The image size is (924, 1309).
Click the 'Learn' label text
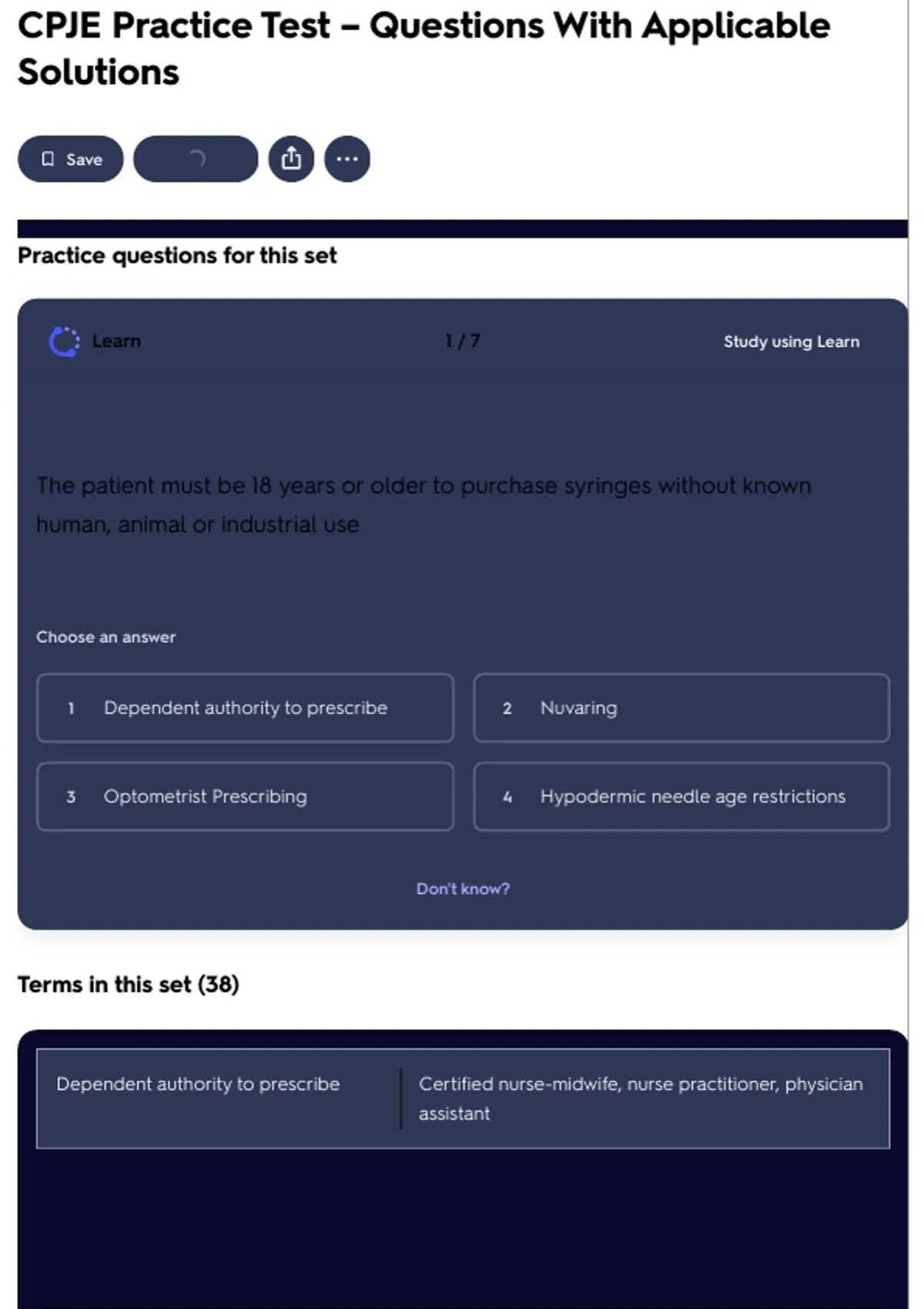pos(116,341)
